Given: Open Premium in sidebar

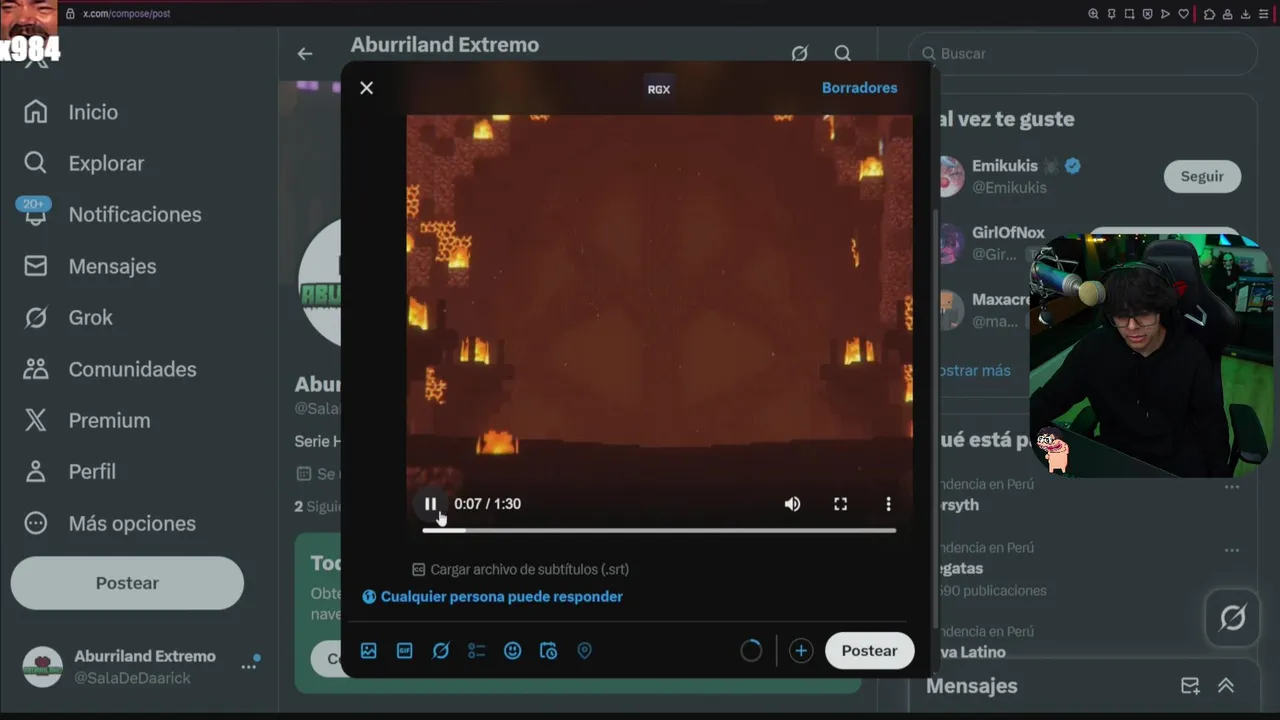Looking at the screenshot, I should pos(87,421).
